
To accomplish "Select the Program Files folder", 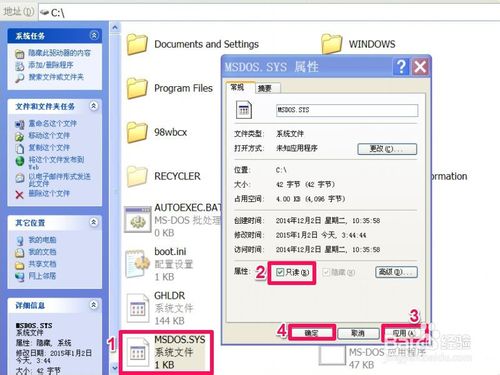I will [x=170, y=88].
